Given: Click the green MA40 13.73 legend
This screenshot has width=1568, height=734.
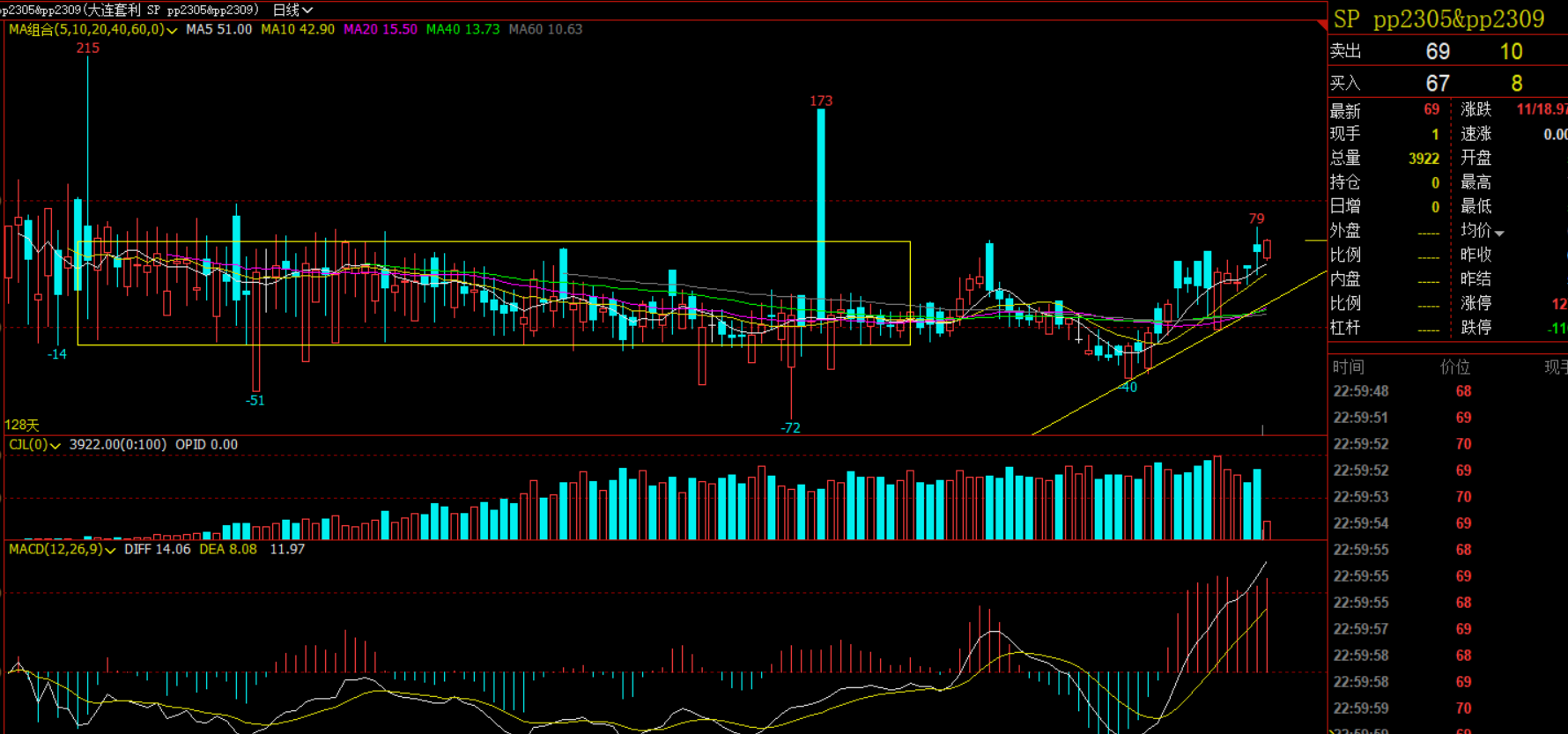Looking at the screenshot, I should [462, 29].
